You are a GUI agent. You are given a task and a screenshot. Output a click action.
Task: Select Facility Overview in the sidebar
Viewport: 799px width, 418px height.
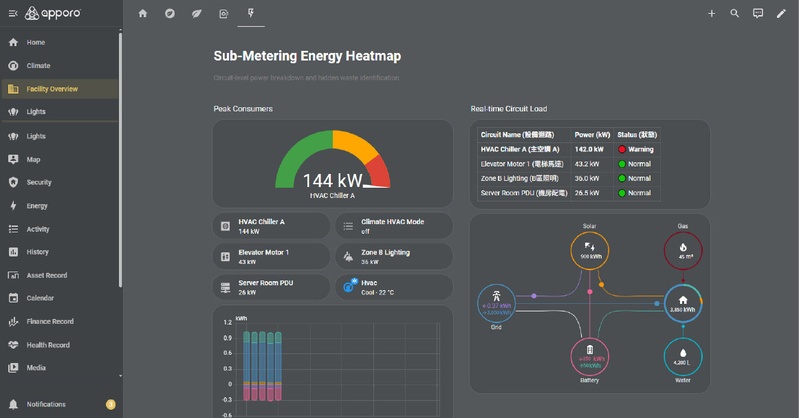click(60, 89)
